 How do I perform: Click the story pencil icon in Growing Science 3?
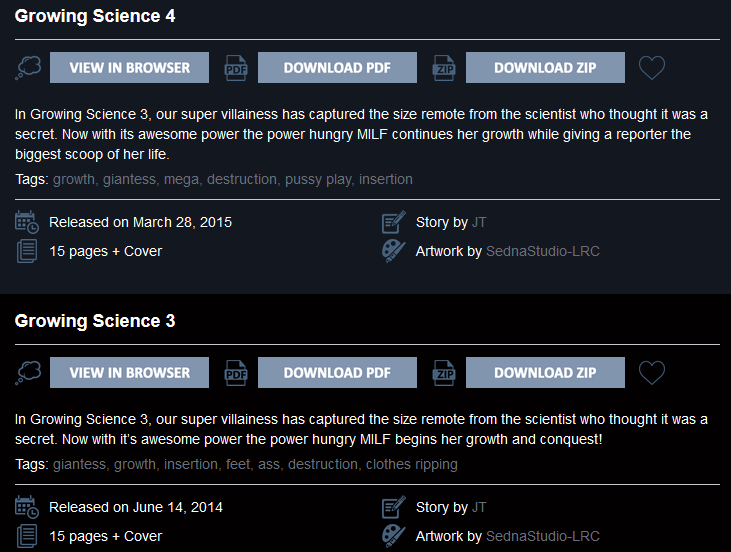click(394, 507)
